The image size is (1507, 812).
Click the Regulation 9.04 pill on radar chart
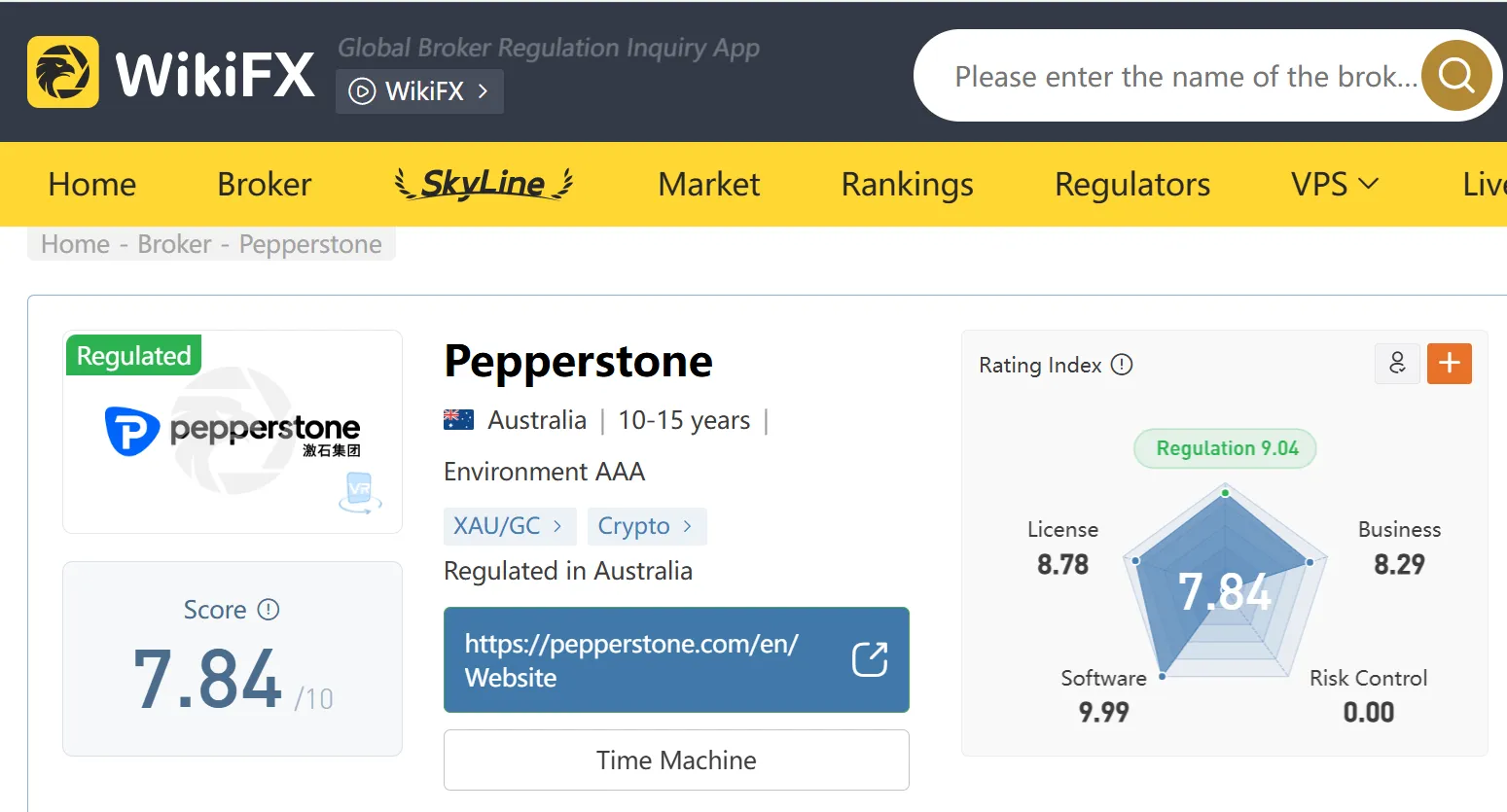click(x=1226, y=448)
